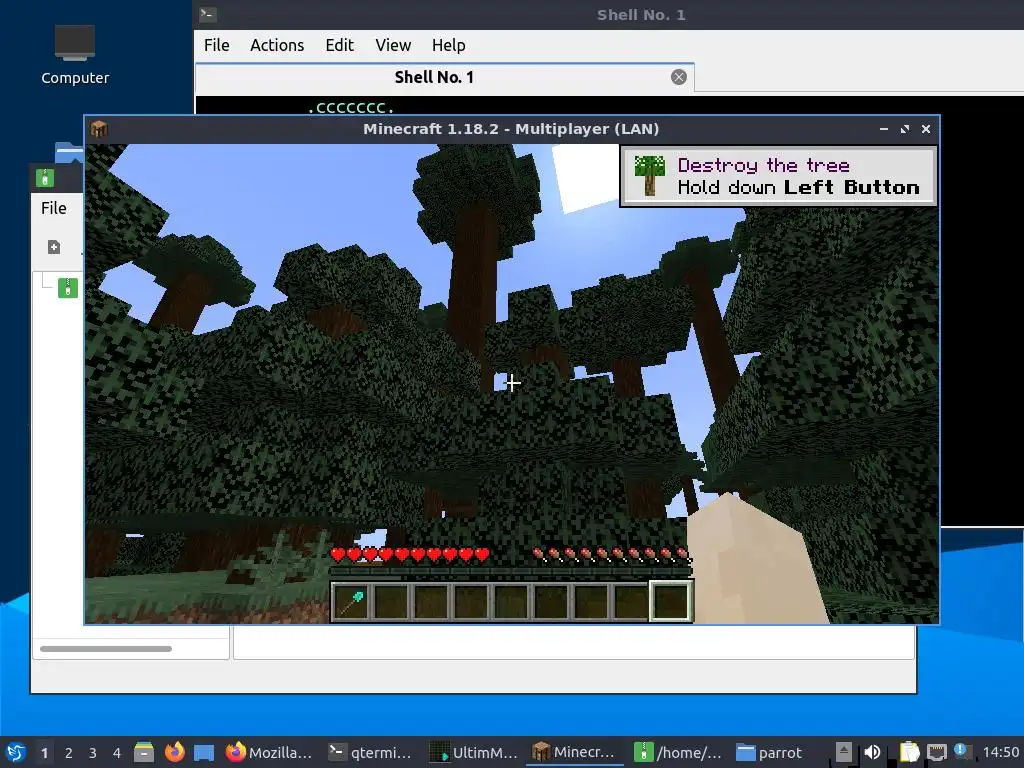
Task: Open the View menu in the terminal
Action: [x=393, y=45]
